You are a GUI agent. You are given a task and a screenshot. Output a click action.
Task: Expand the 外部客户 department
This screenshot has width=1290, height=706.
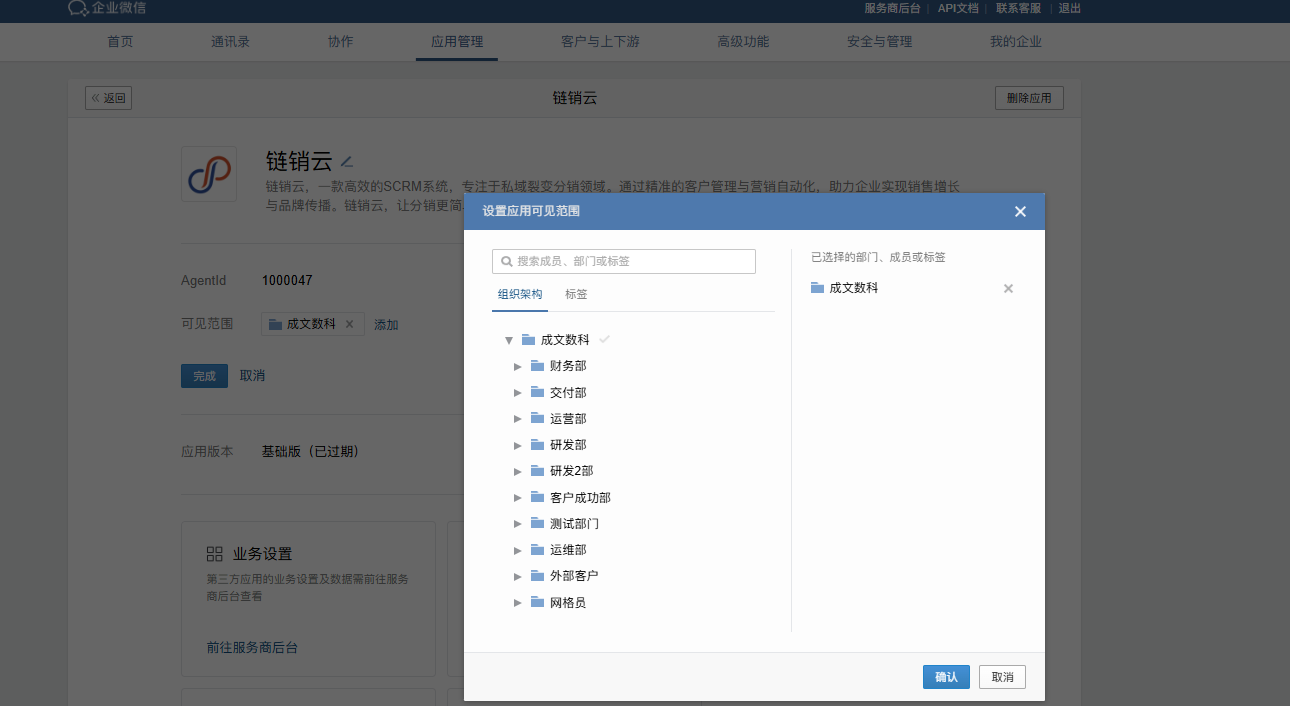(518, 576)
